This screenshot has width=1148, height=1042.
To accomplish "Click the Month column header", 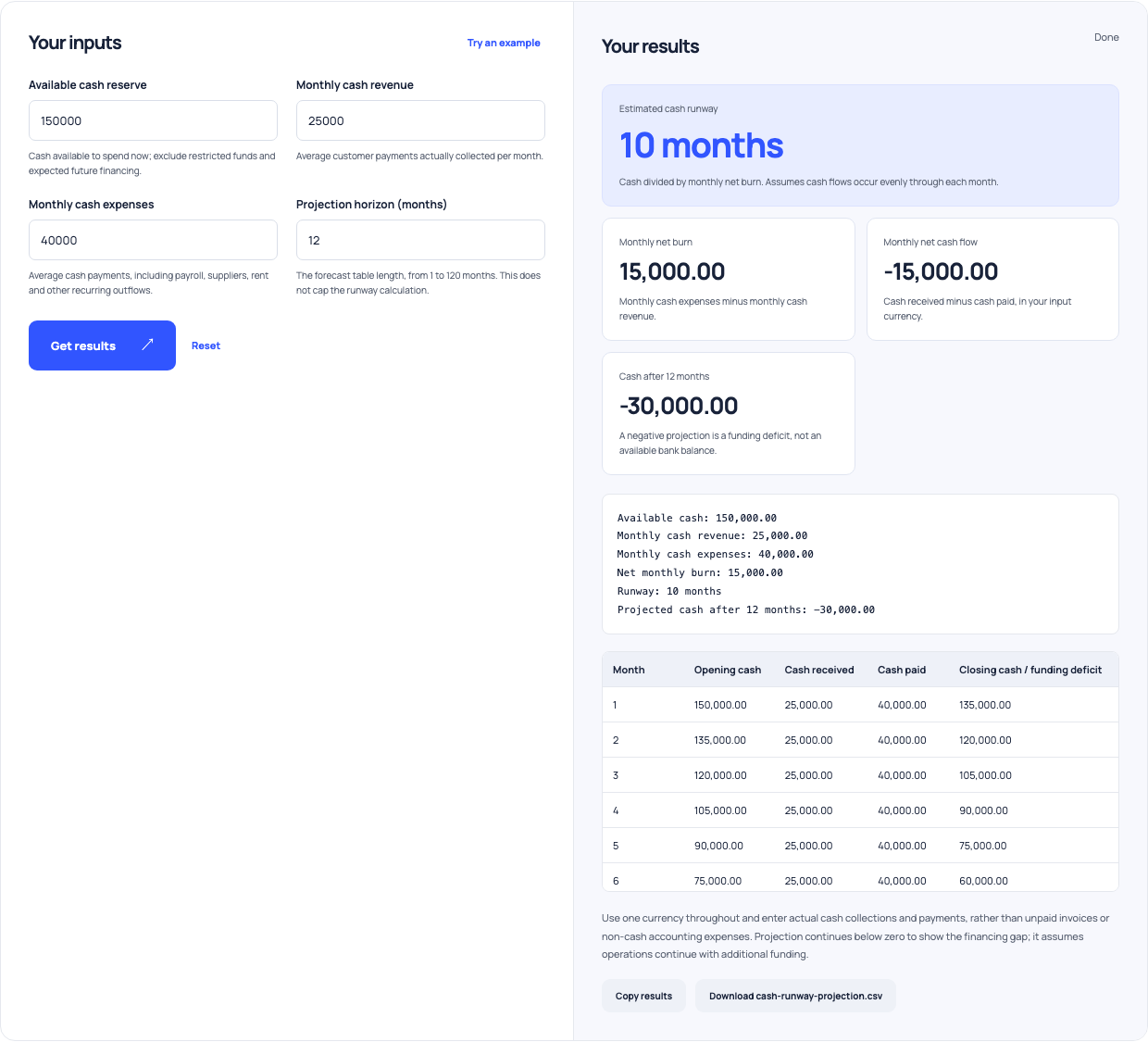I will (629, 670).
